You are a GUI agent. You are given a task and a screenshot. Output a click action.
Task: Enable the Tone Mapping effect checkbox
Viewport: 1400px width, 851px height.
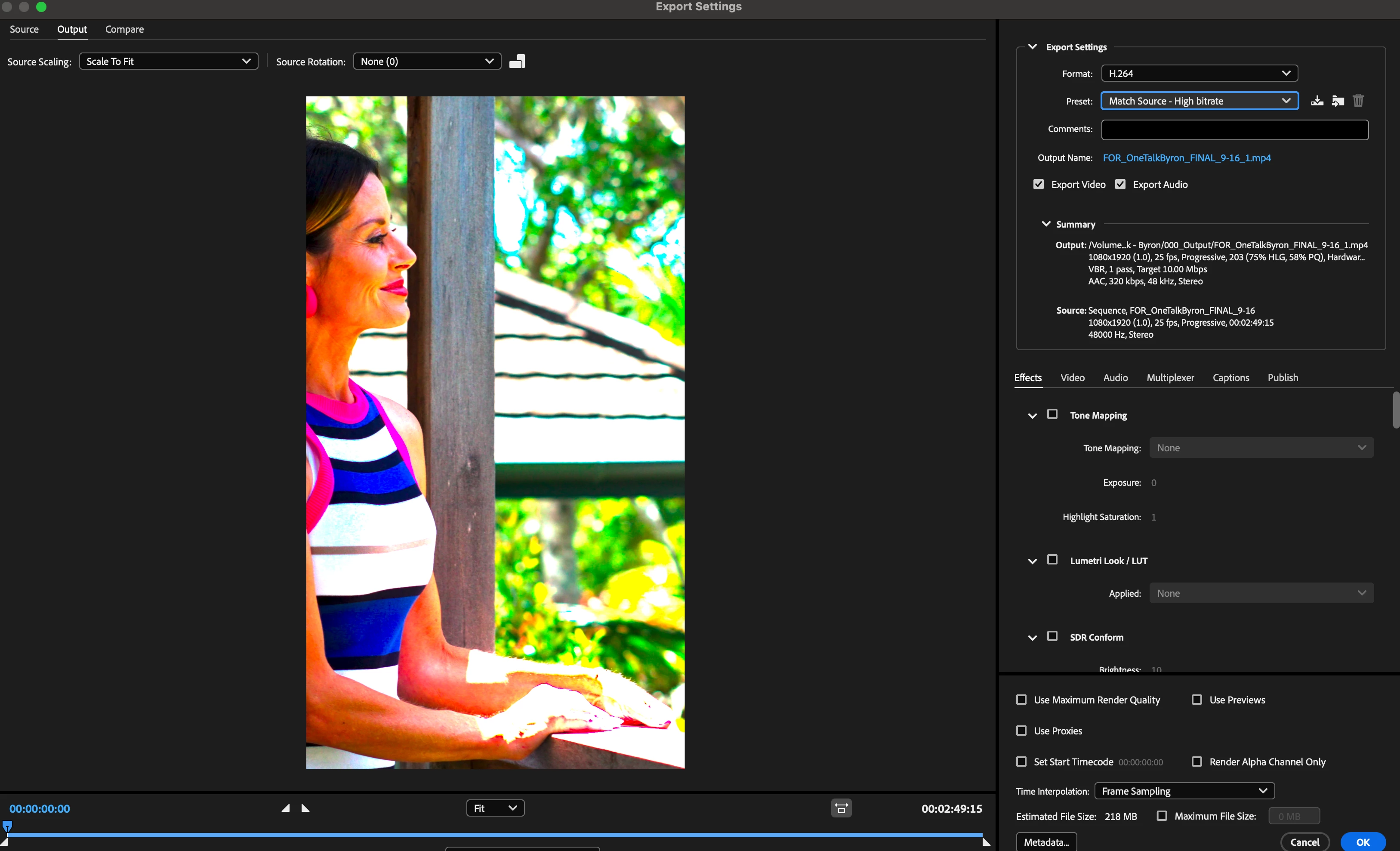click(x=1052, y=414)
